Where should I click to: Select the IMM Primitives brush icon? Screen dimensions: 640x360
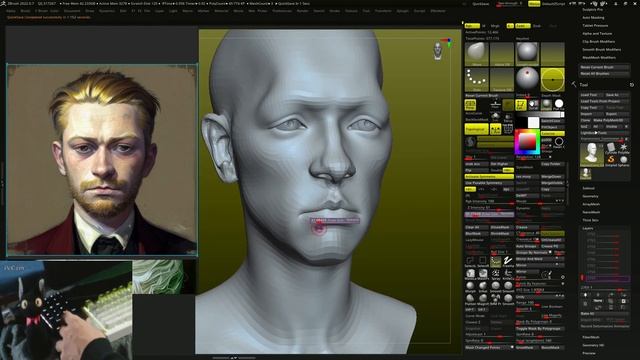pyautogui.click(x=496, y=299)
